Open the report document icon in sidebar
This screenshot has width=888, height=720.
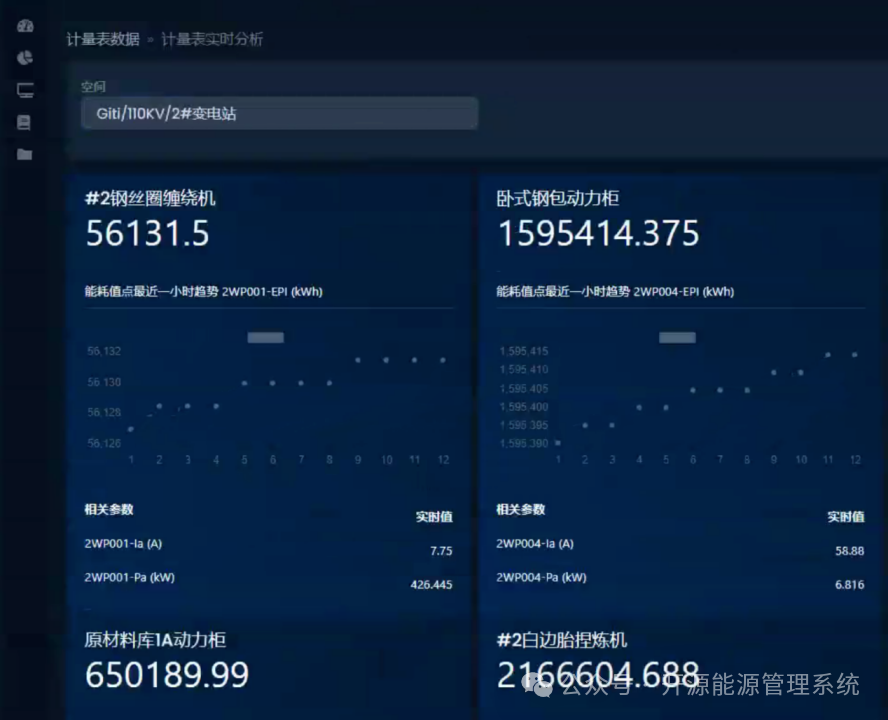[x=25, y=122]
